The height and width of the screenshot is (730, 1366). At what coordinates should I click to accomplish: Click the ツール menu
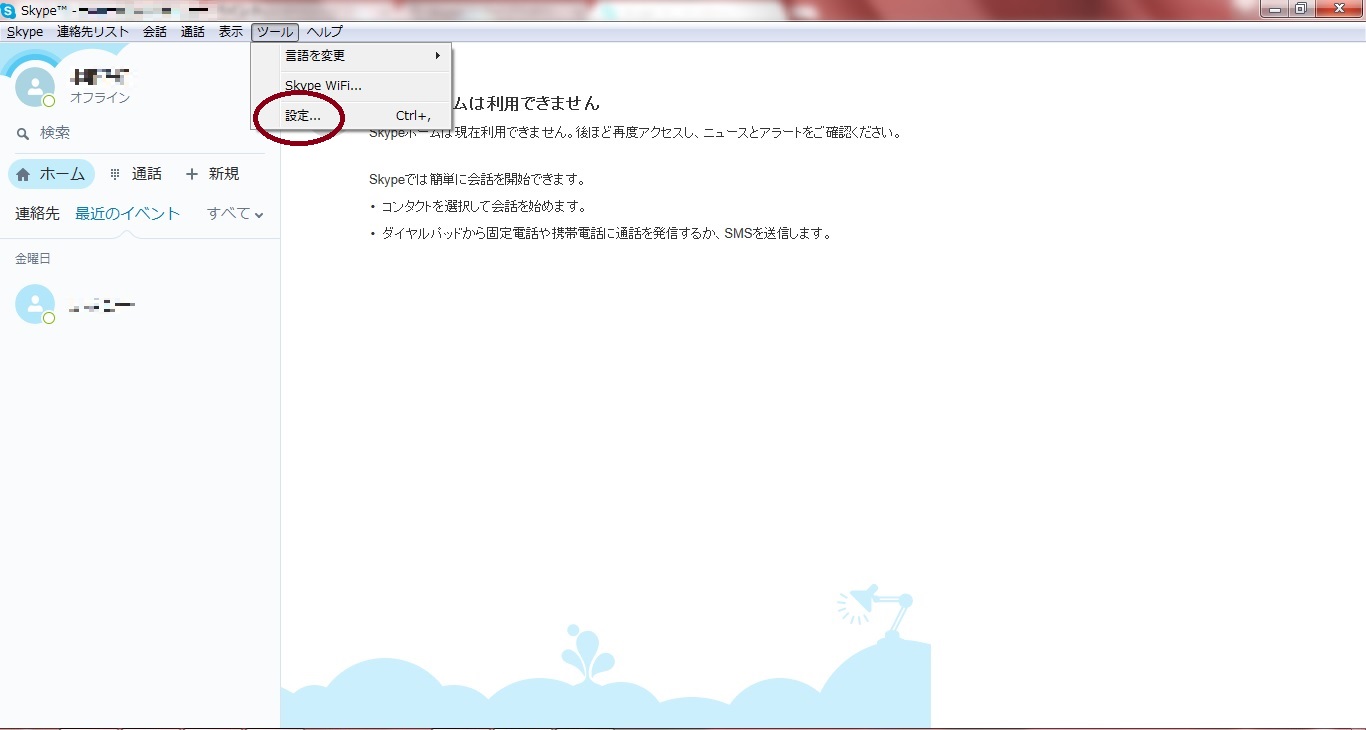(275, 32)
